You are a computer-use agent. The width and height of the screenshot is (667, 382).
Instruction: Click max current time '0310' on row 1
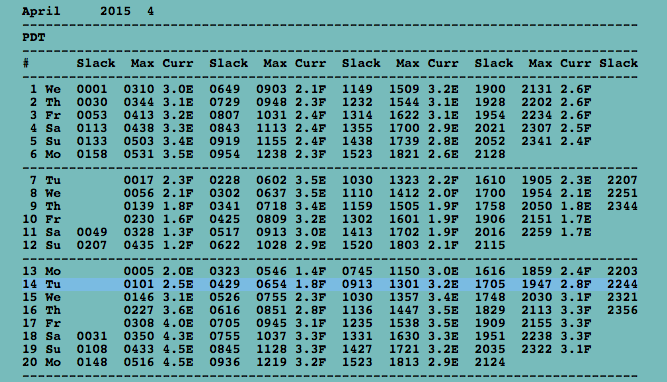click(x=139, y=89)
